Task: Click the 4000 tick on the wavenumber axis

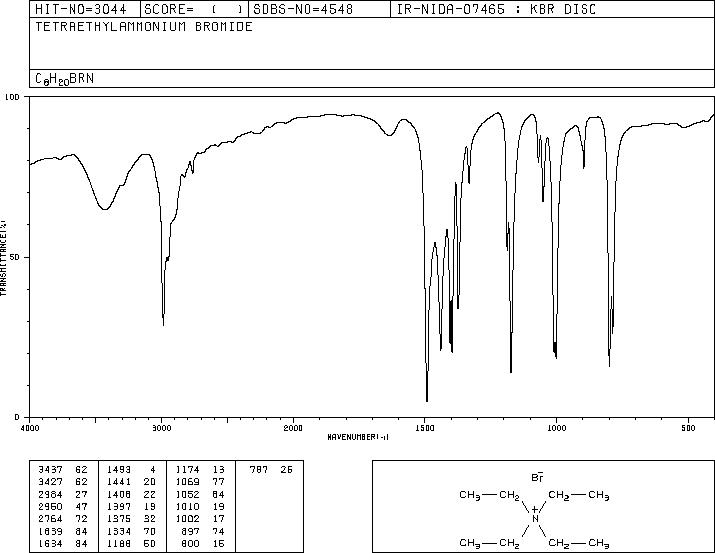Action: [30, 428]
